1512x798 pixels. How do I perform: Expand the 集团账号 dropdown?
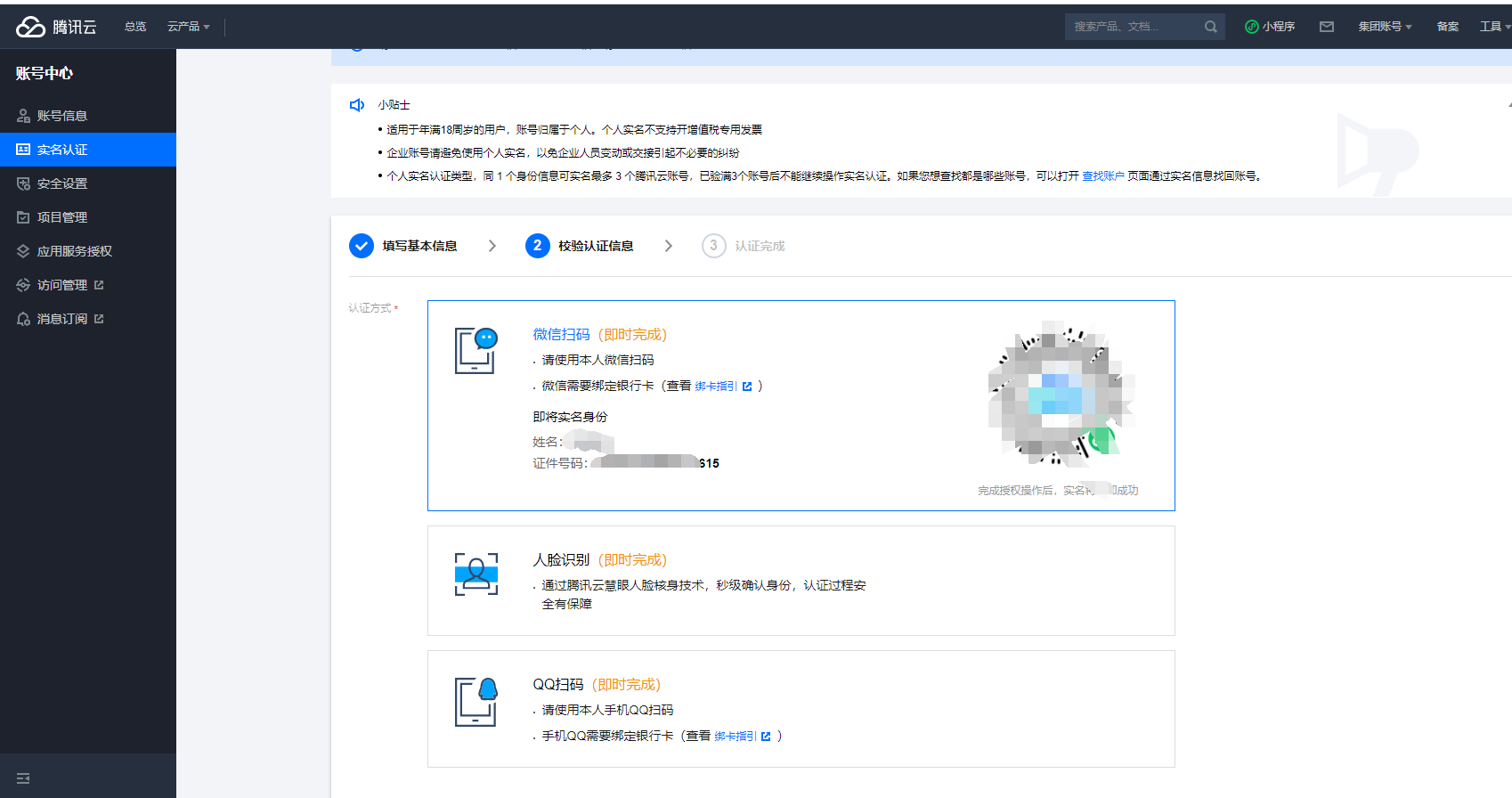(x=1385, y=27)
